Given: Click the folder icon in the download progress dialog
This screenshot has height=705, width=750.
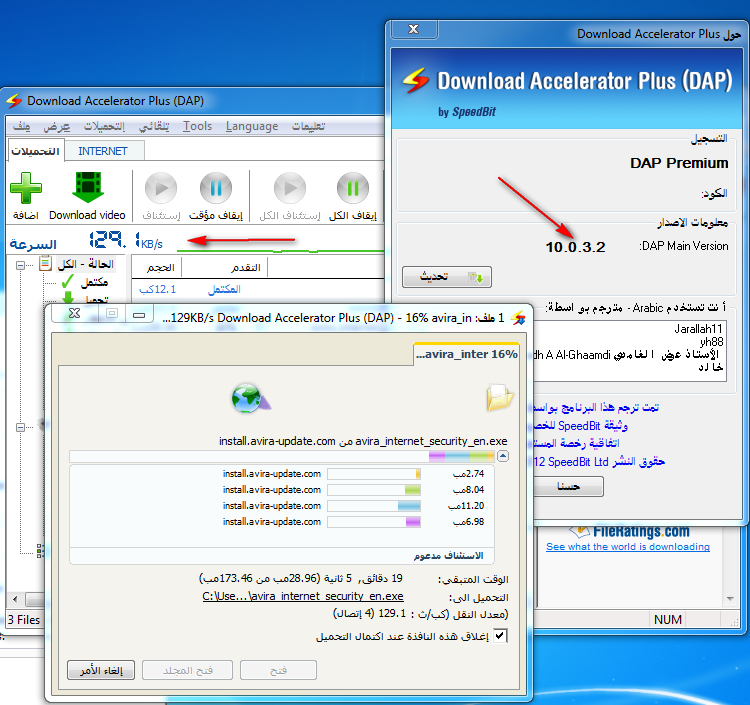Looking at the screenshot, I should coord(499,397).
